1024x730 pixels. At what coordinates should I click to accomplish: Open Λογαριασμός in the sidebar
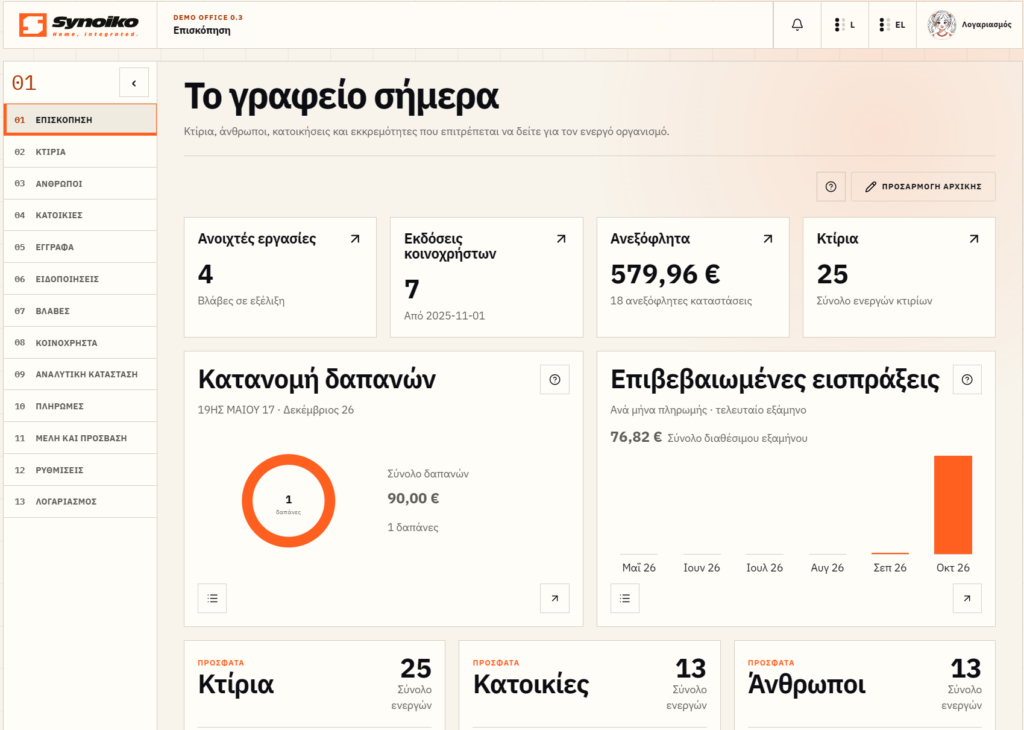[x=80, y=501]
